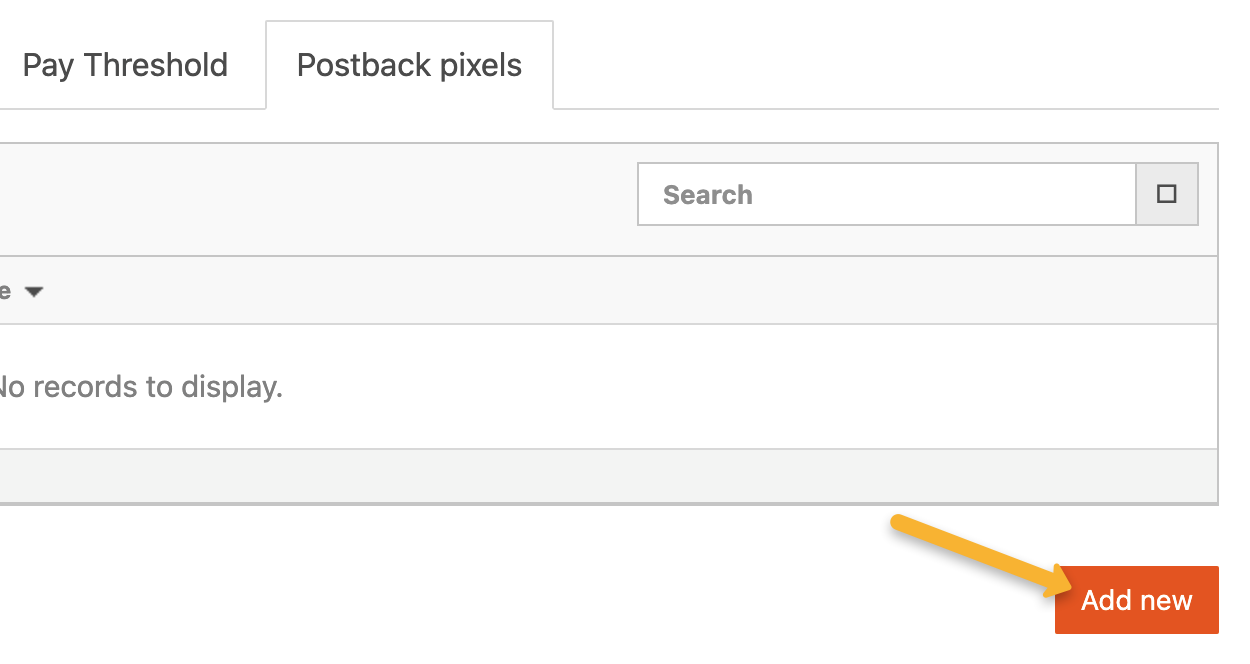
Task: Click the grey table footer bar
Action: click(x=600, y=475)
